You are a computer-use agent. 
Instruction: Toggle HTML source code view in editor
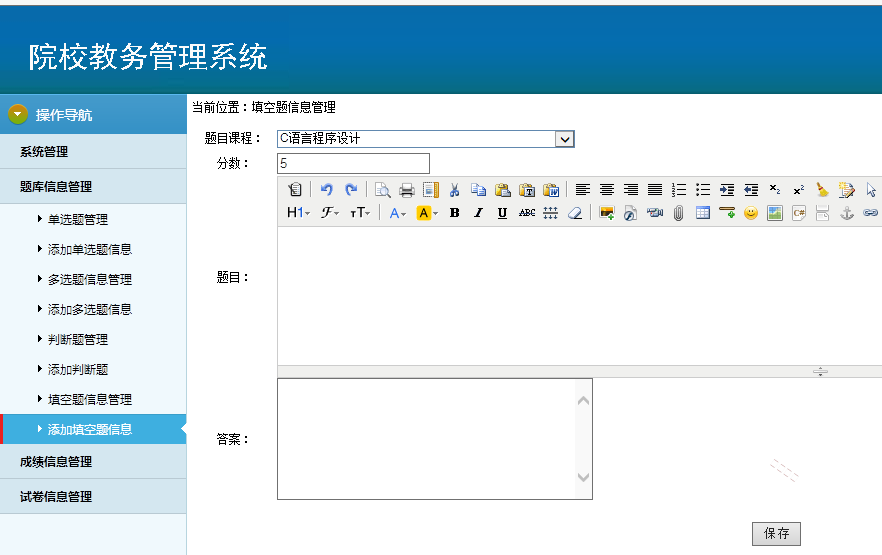[295, 189]
